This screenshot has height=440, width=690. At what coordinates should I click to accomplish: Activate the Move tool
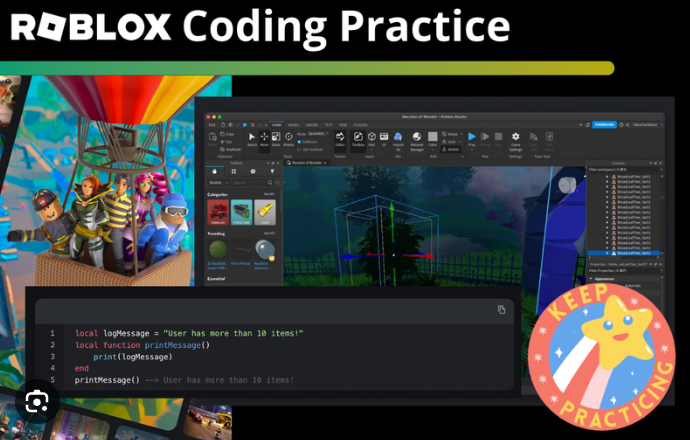264,139
